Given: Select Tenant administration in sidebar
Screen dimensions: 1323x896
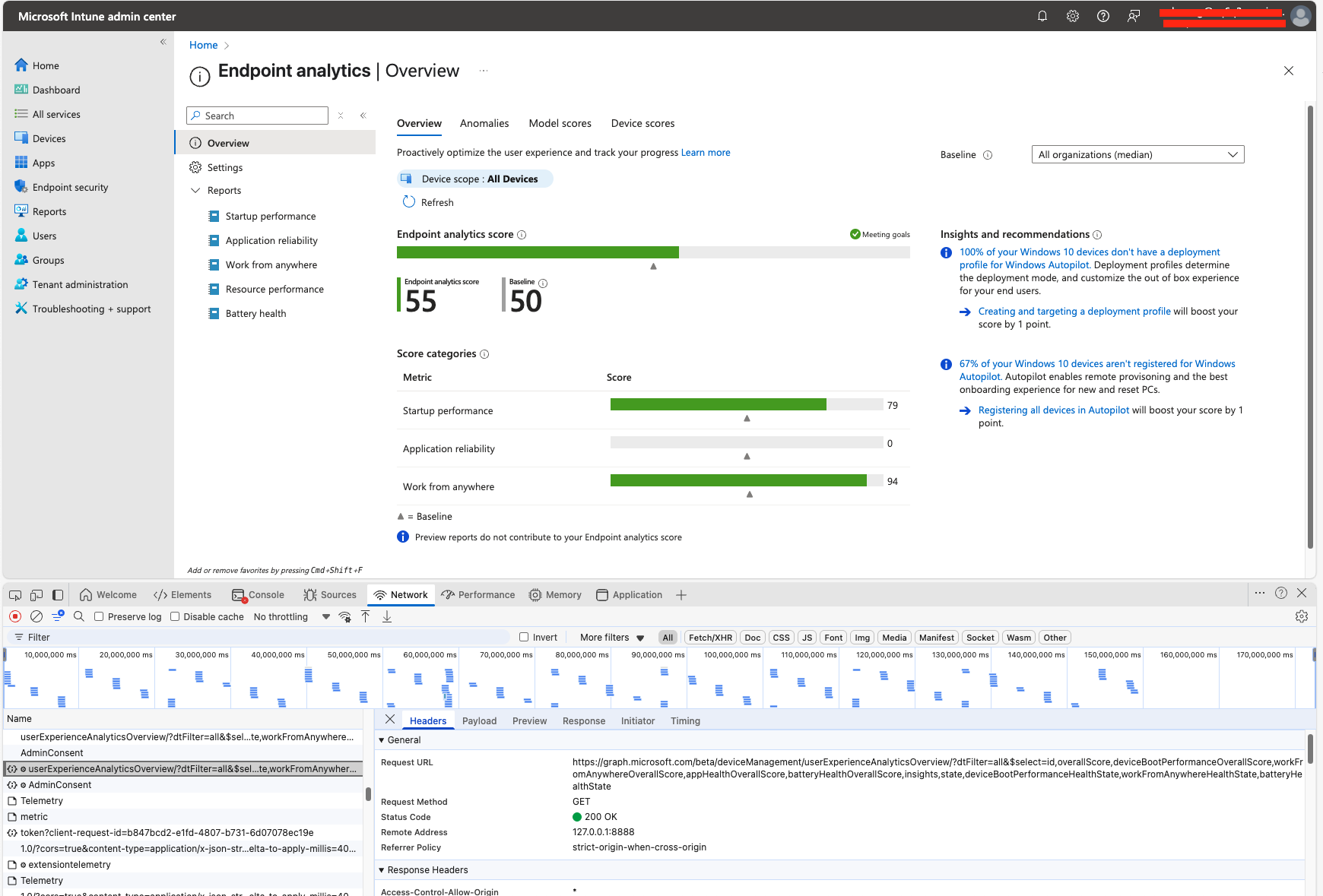Looking at the screenshot, I should tap(80, 283).
